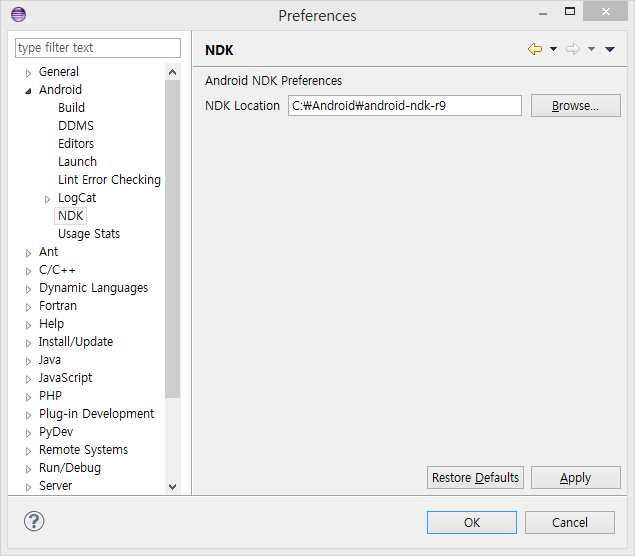Select the JavaScript category label

coord(65,377)
